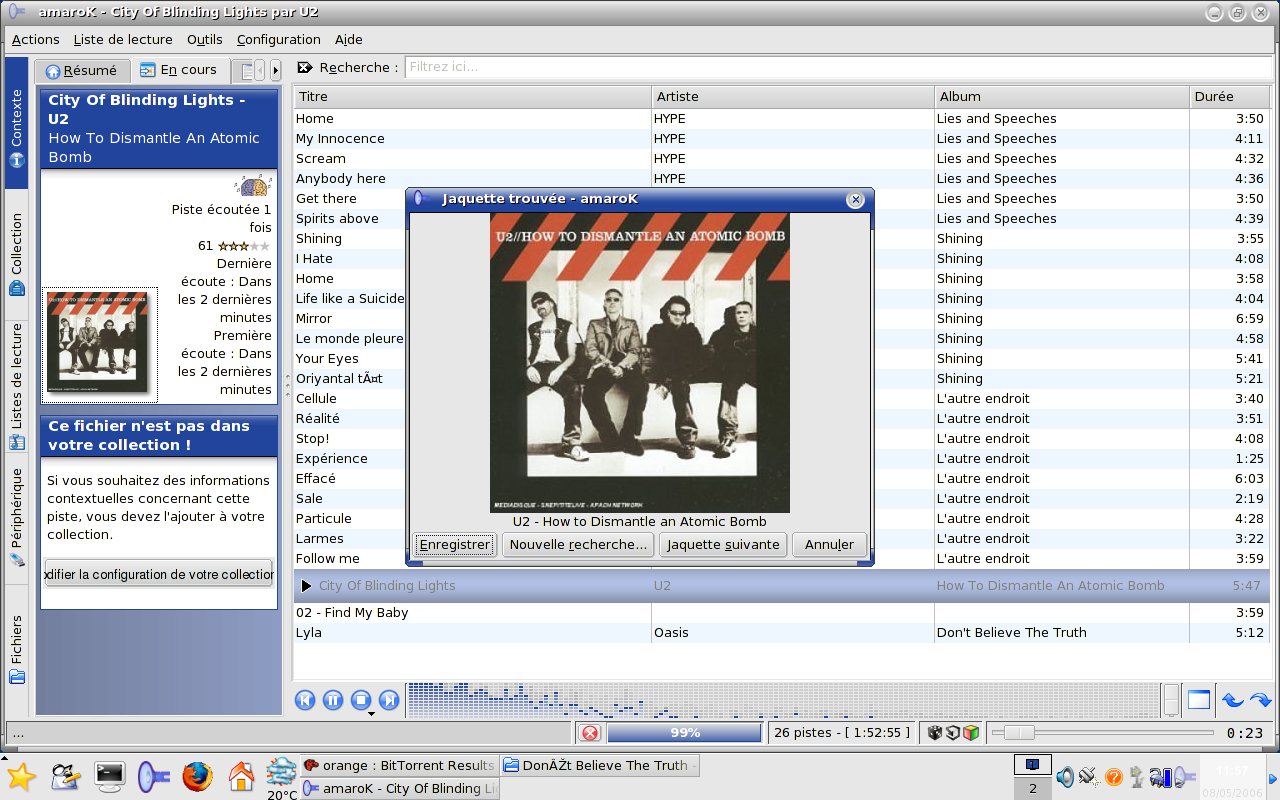Click the collection configuration button in sidebar
This screenshot has height=800, width=1280.
coord(159,574)
